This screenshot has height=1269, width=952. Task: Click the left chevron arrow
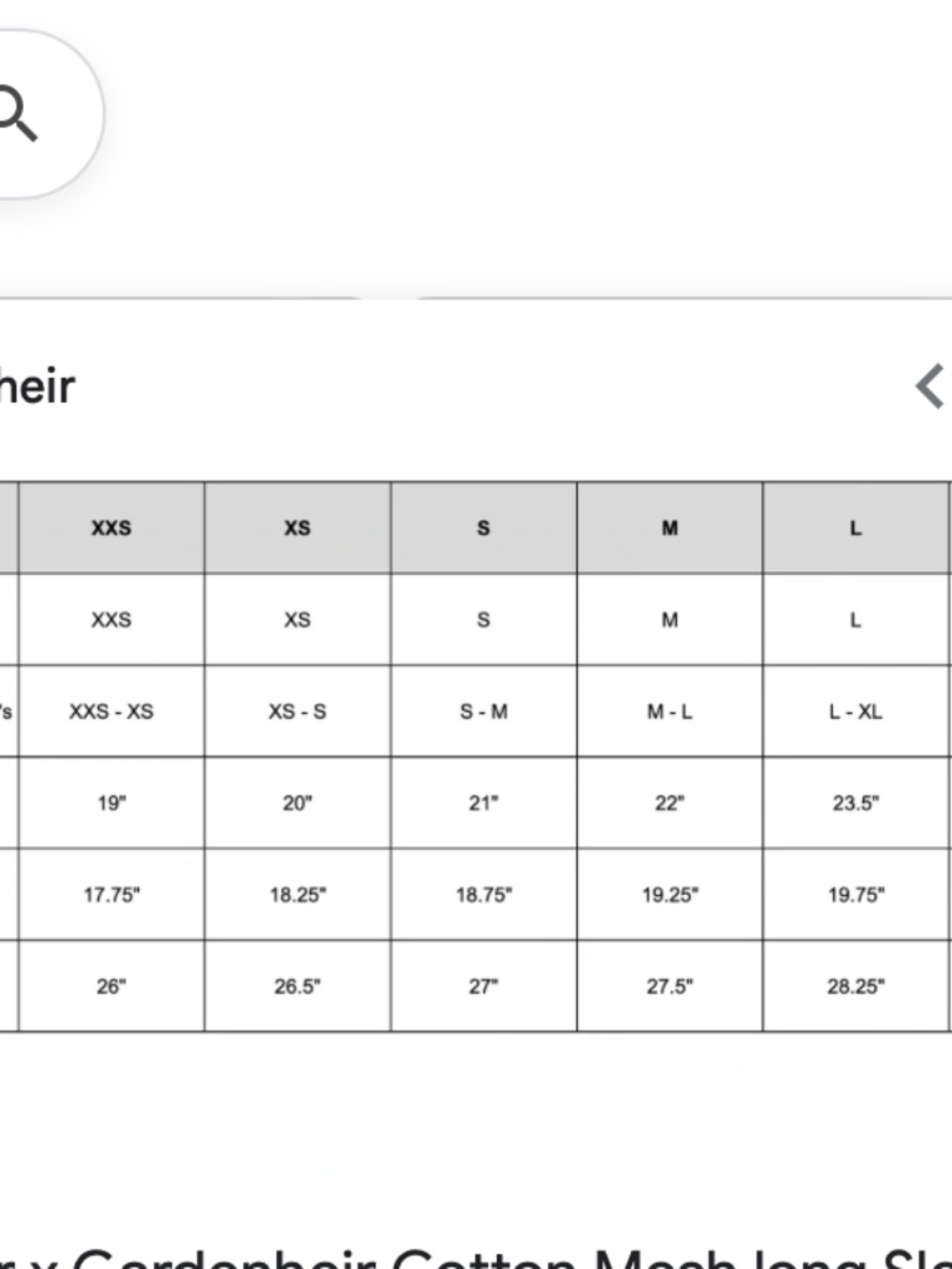pos(929,387)
